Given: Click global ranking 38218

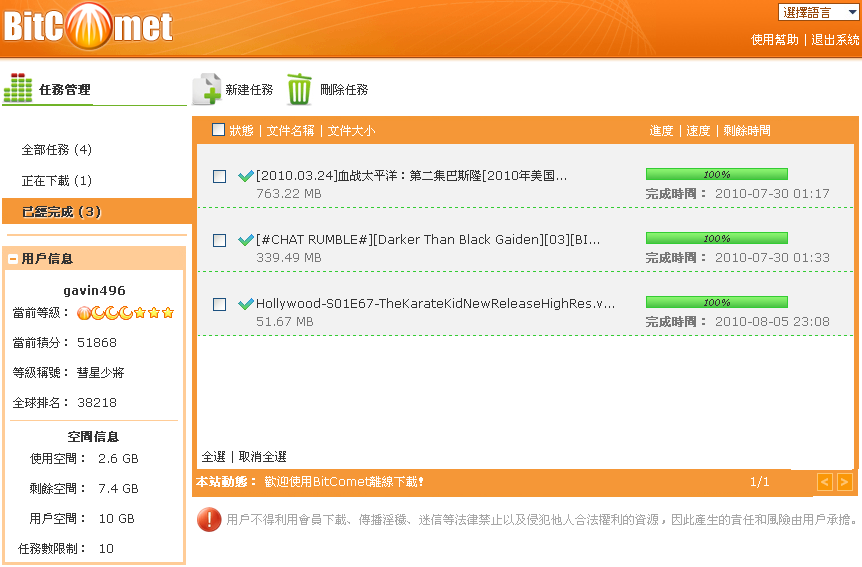Looking at the screenshot, I should tap(97, 403).
